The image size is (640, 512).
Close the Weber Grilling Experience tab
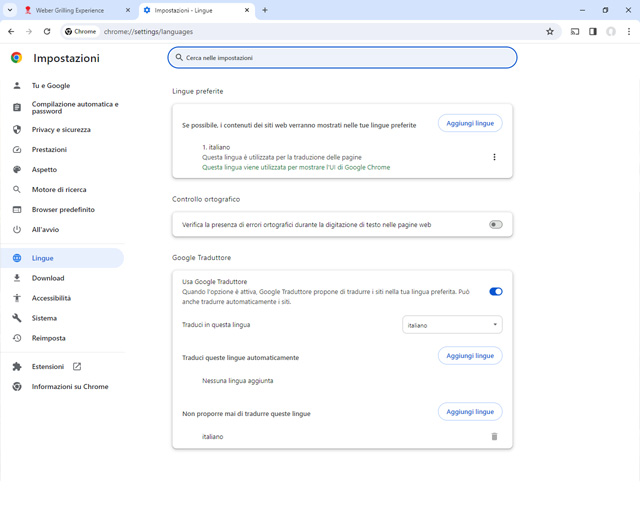coord(128,10)
